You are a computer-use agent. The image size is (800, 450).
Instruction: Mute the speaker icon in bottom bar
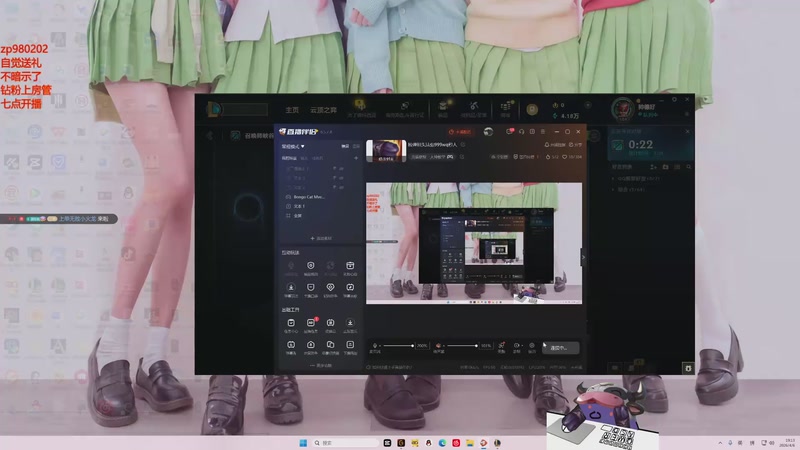click(x=438, y=345)
